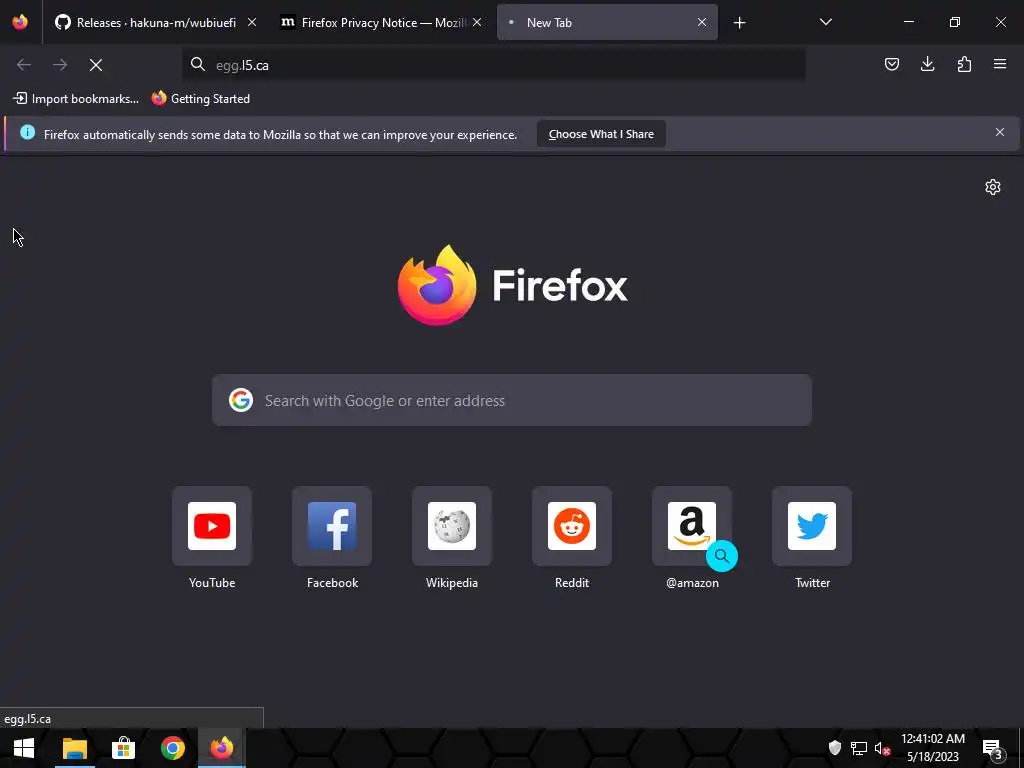1024x768 pixels.
Task: Open Save to Pocket
Action: [892, 64]
